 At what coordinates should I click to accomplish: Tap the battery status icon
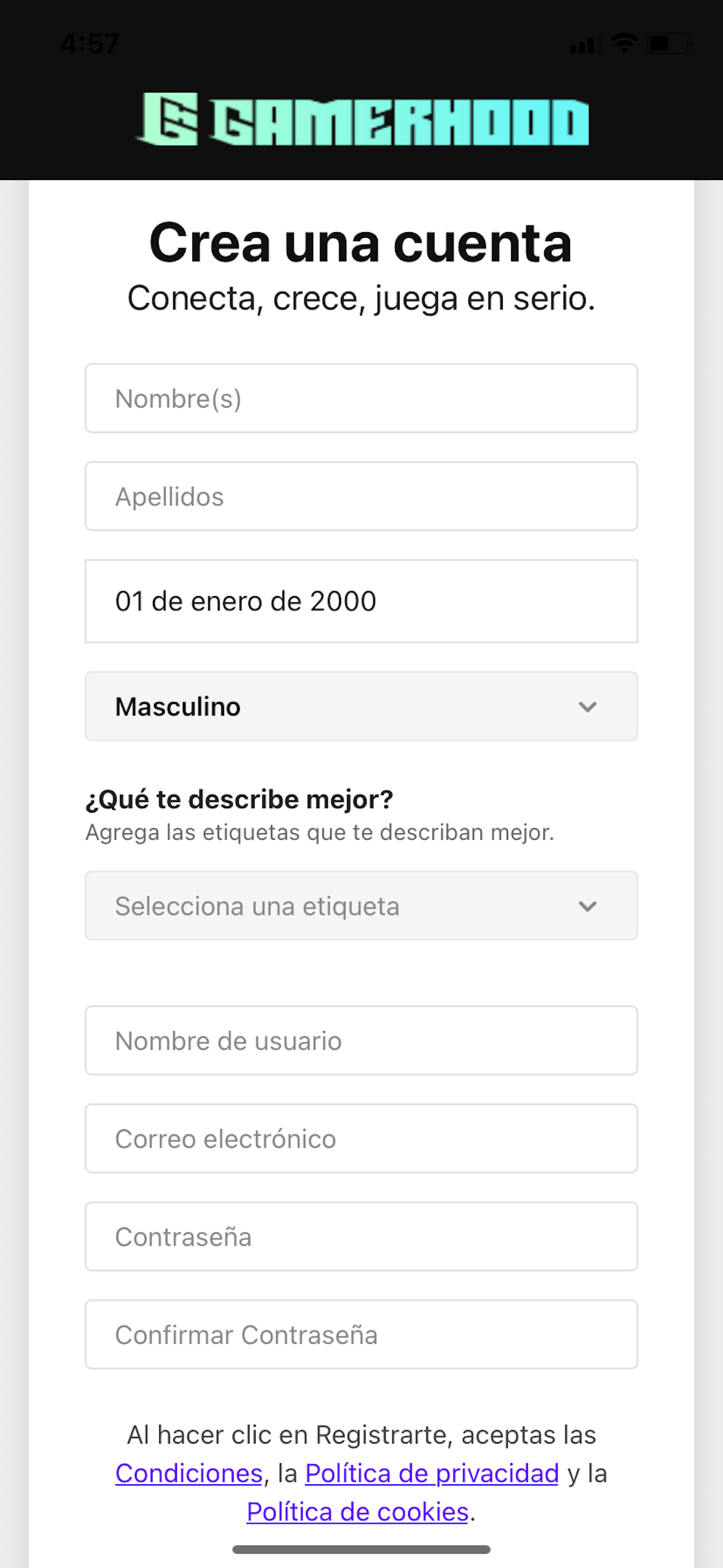(669, 43)
